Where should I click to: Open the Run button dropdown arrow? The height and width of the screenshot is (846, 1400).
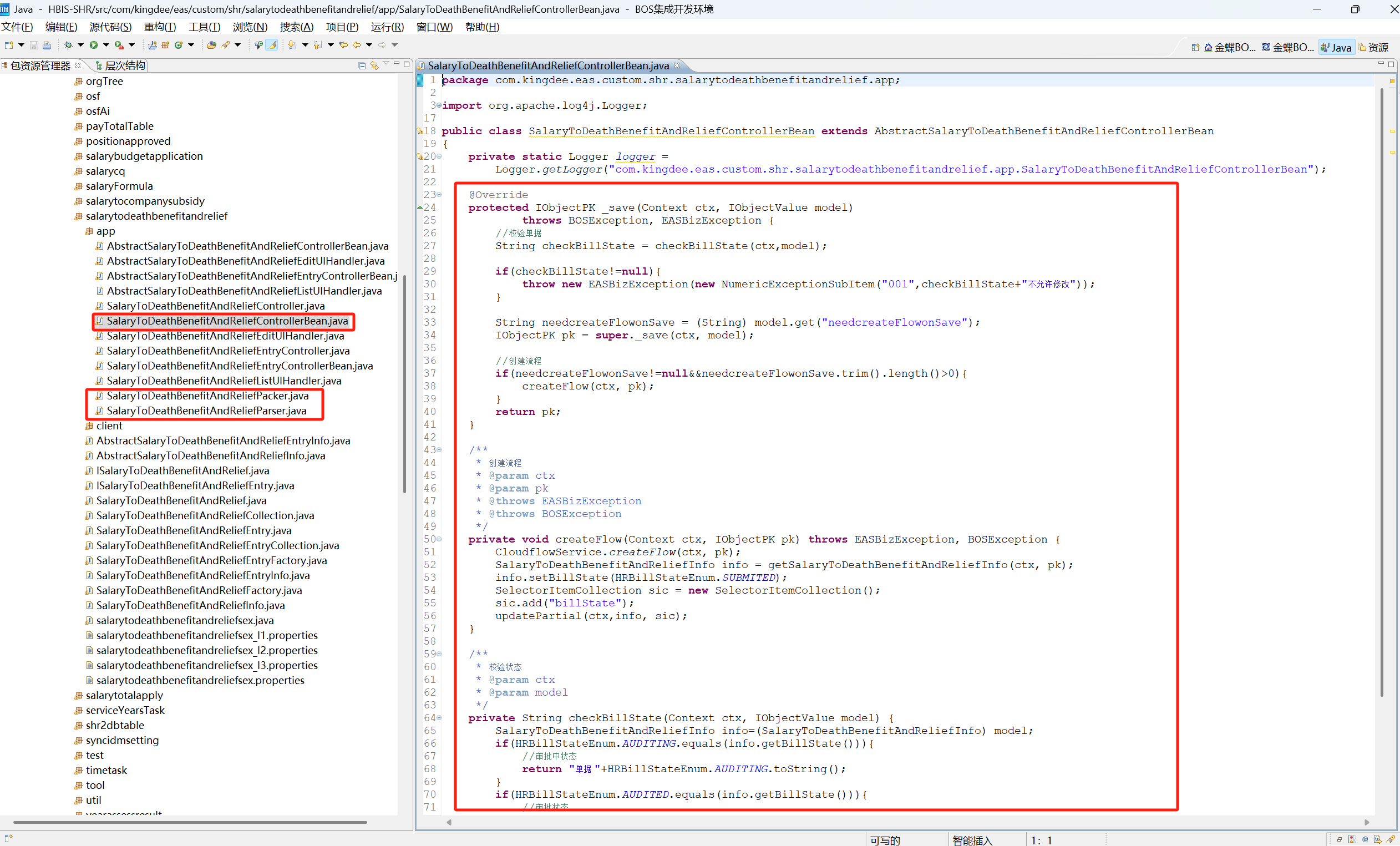point(106,45)
